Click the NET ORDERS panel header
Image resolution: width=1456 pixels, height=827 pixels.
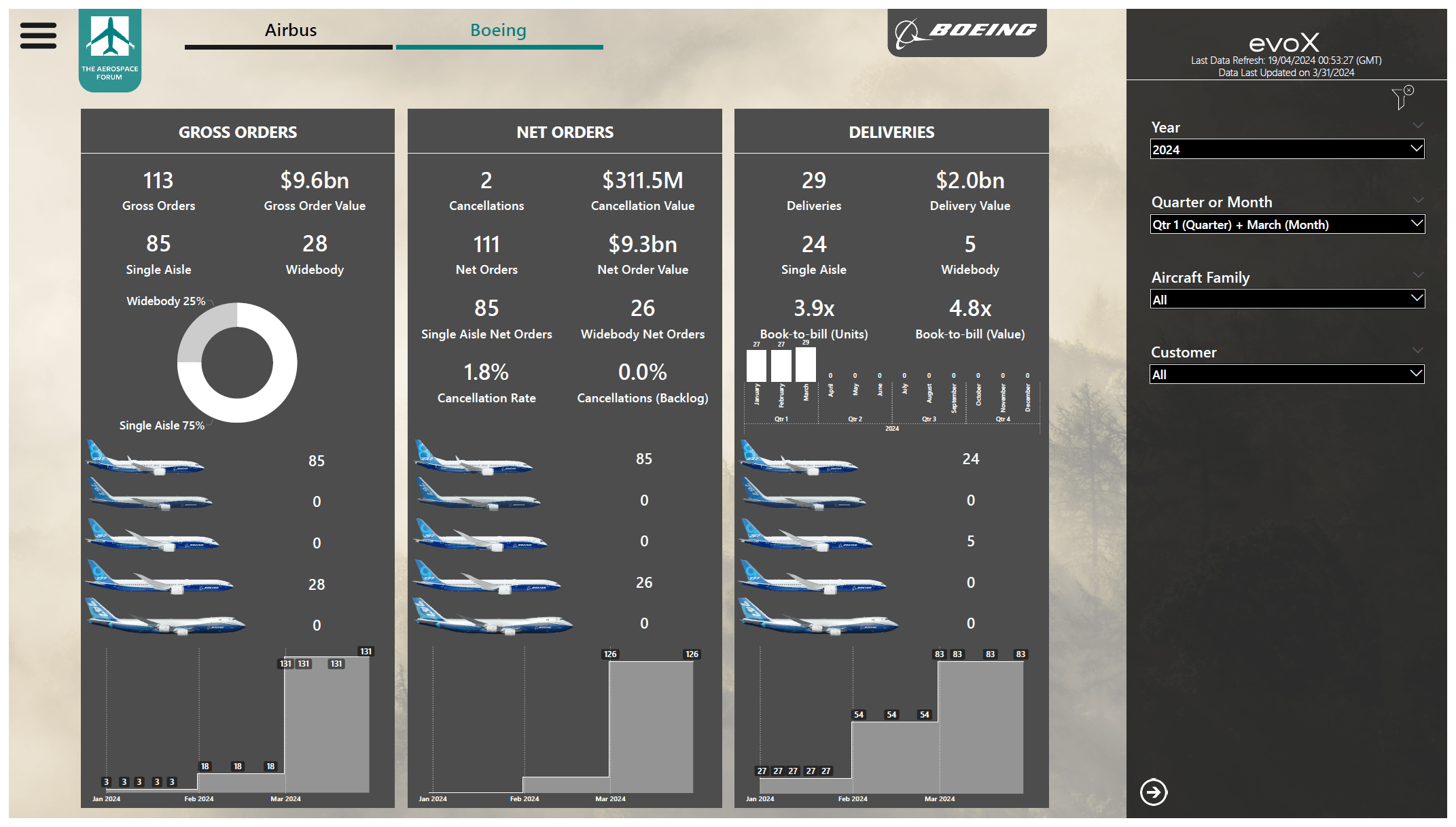point(565,132)
